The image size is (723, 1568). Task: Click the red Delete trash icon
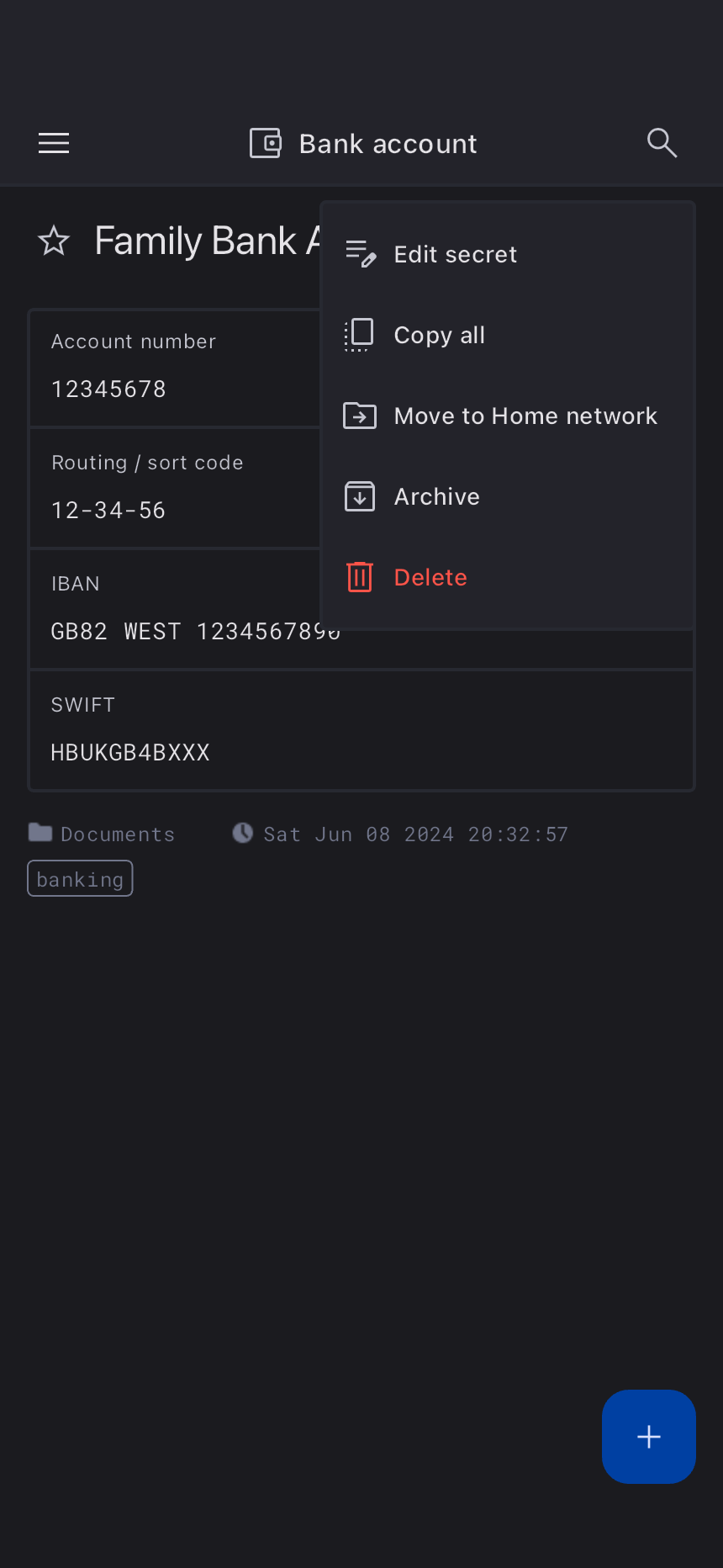(360, 577)
